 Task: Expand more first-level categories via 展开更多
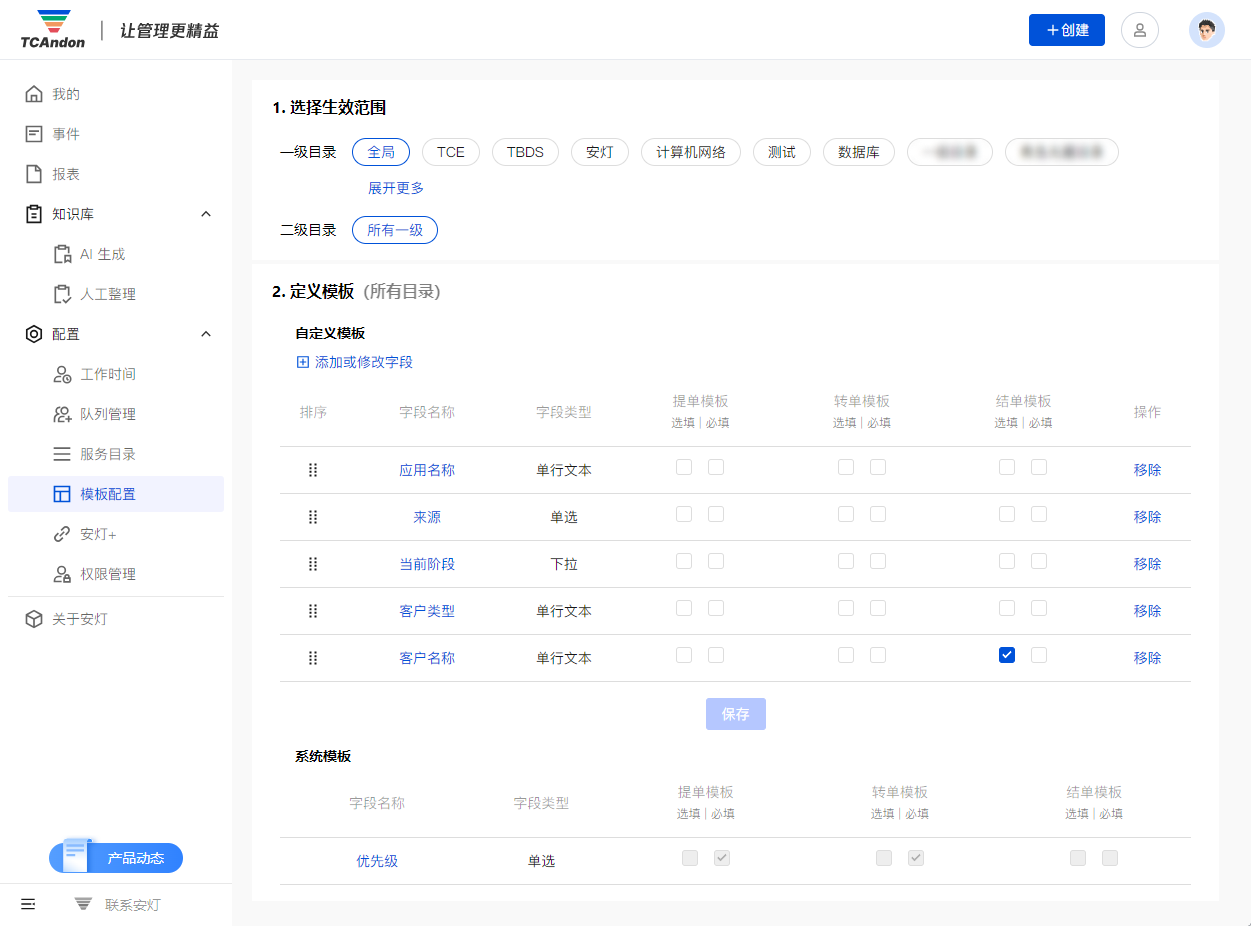tap(395, 188)
